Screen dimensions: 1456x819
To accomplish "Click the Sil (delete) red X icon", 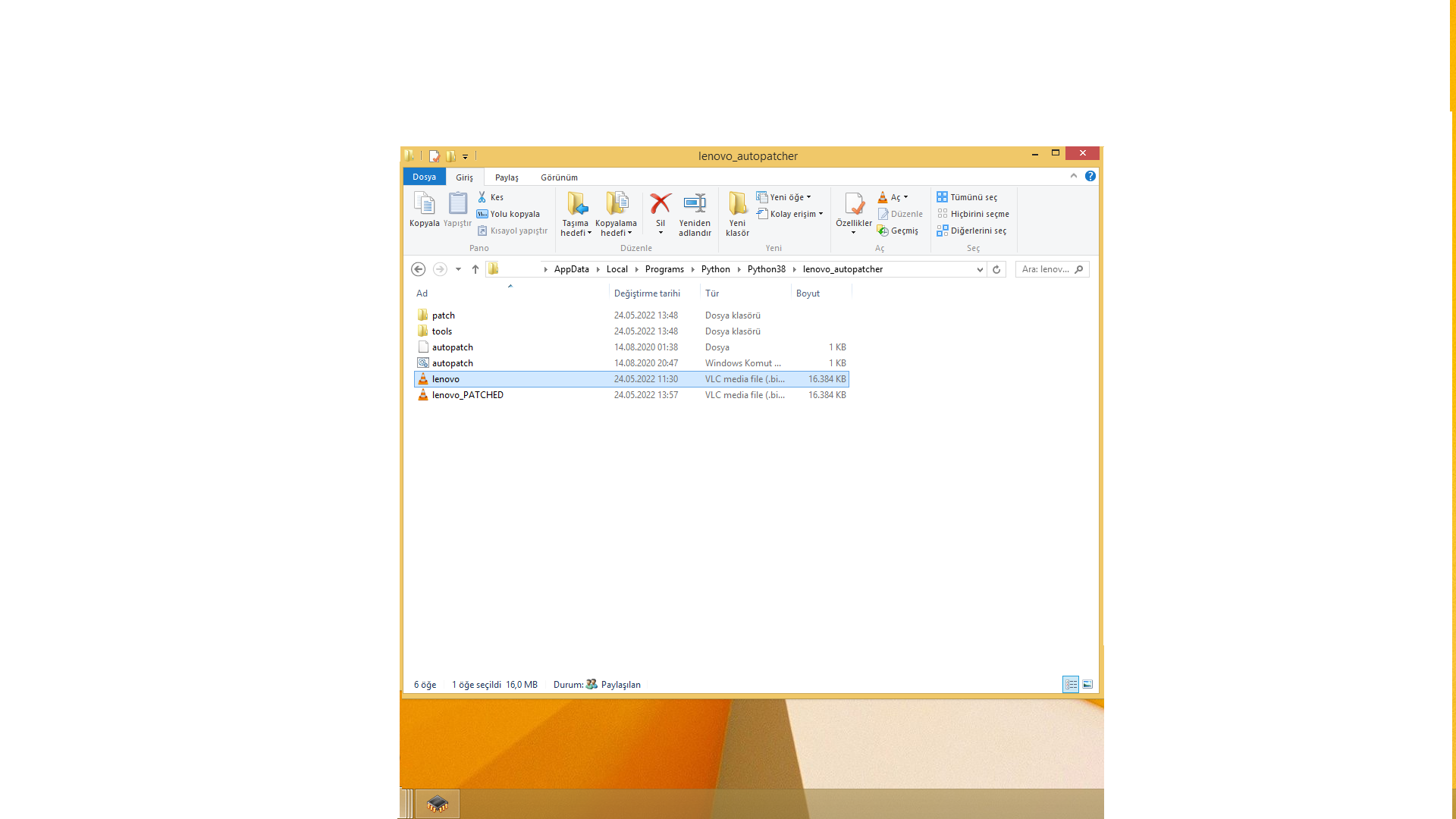I will [x=660, y=203].
